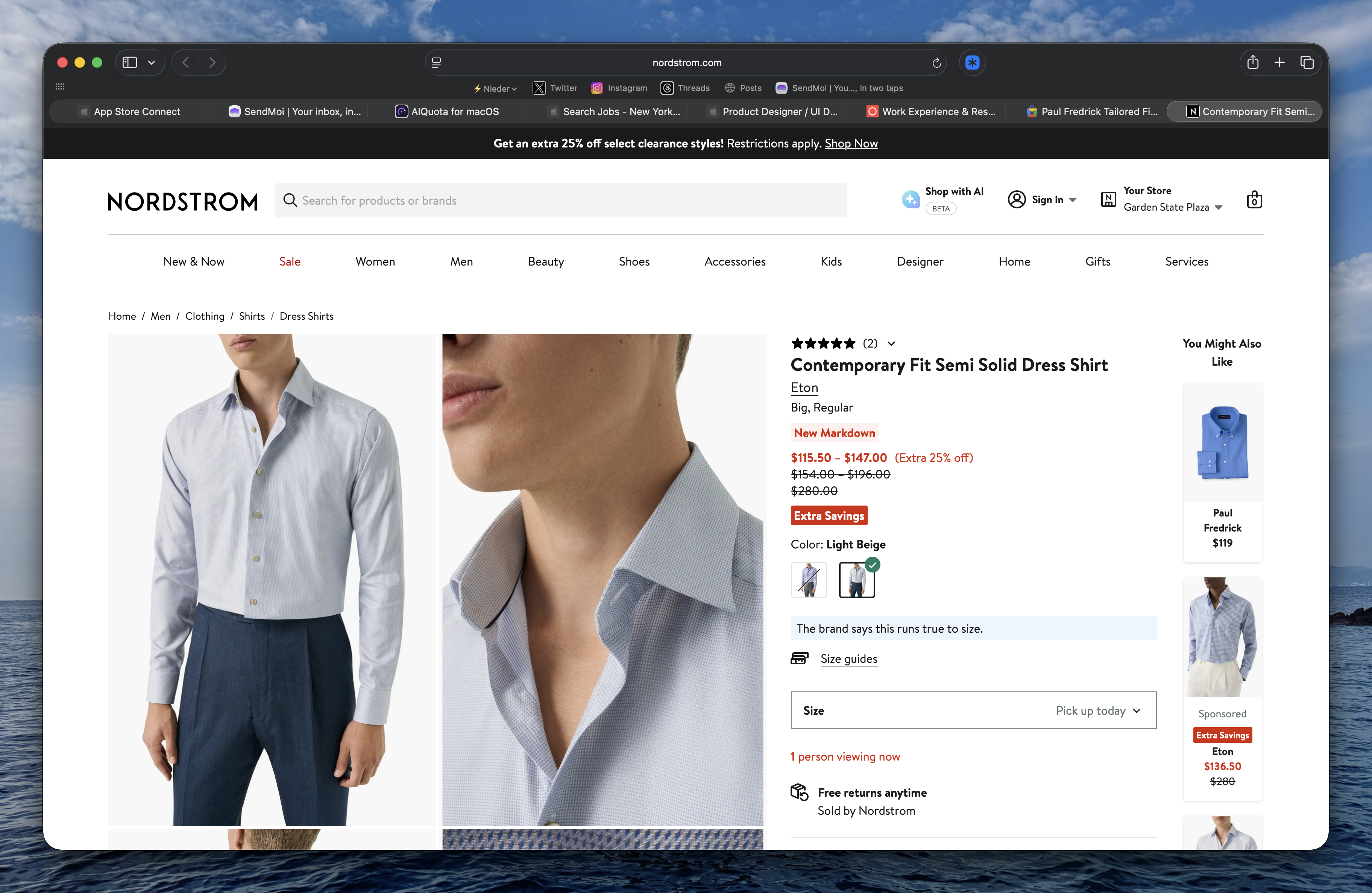Image resolution: width=1372 pixels, height=893 pixels.
Task: Open a new tab with the plus icon
Action: (x=1279, y=62)
